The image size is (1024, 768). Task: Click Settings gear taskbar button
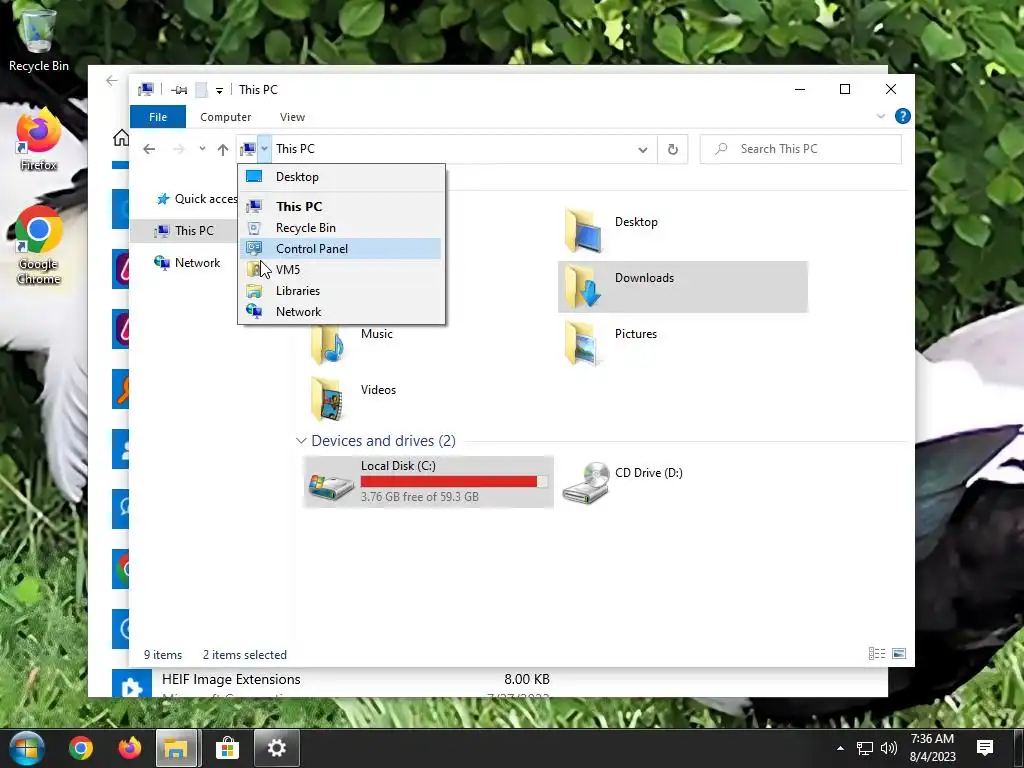[x=276, y=748]
